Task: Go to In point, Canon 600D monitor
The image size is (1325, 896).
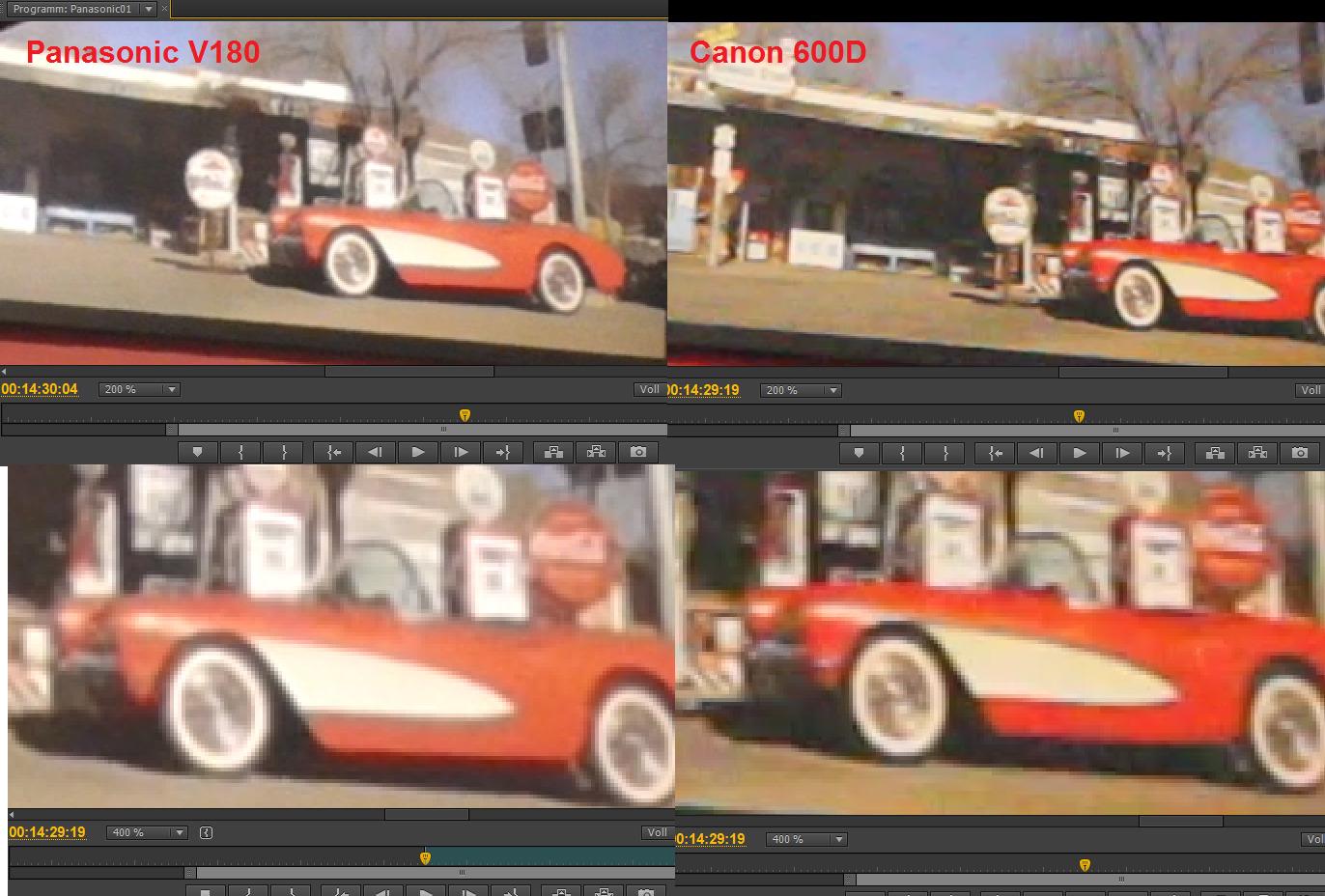Action: point(995,453)
